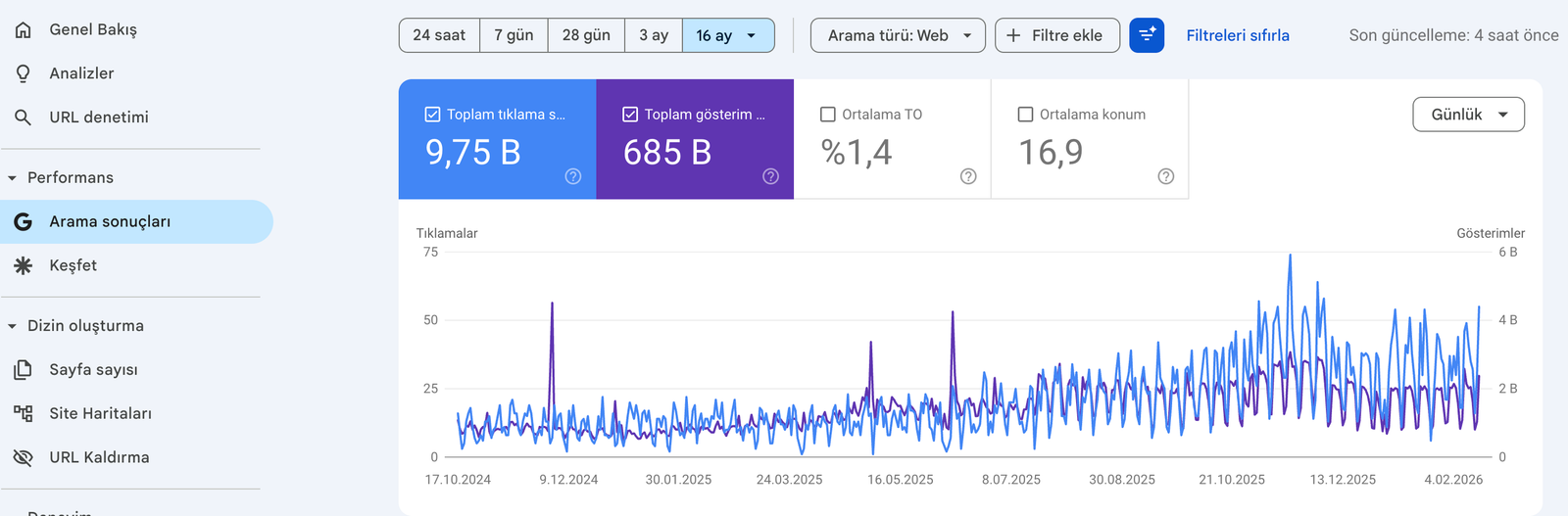
Task: Select the 28 gün range
Action: [x=586, y=35]
